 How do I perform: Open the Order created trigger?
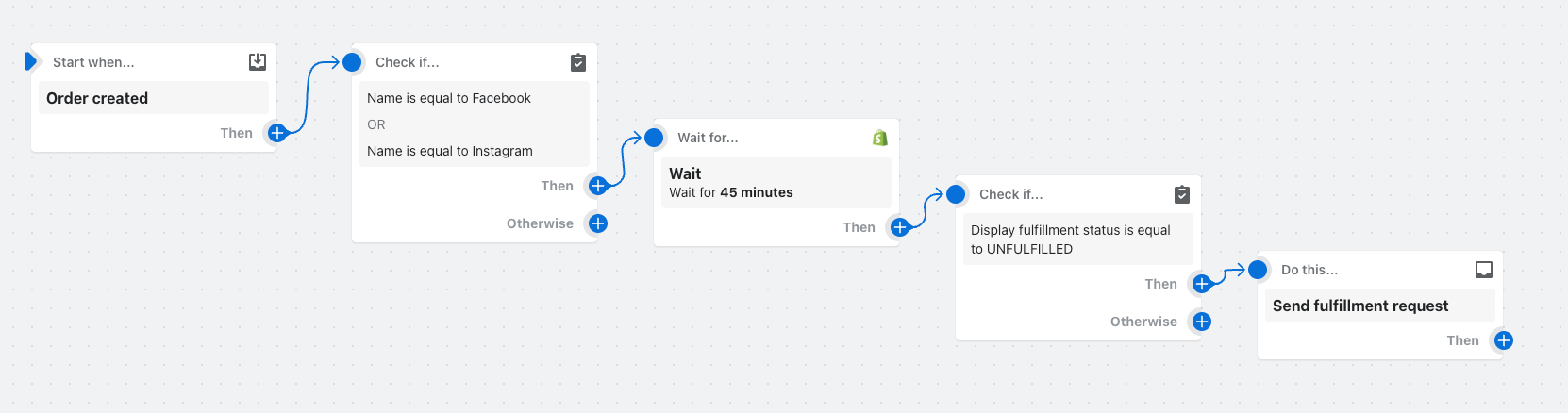[154, 98]
